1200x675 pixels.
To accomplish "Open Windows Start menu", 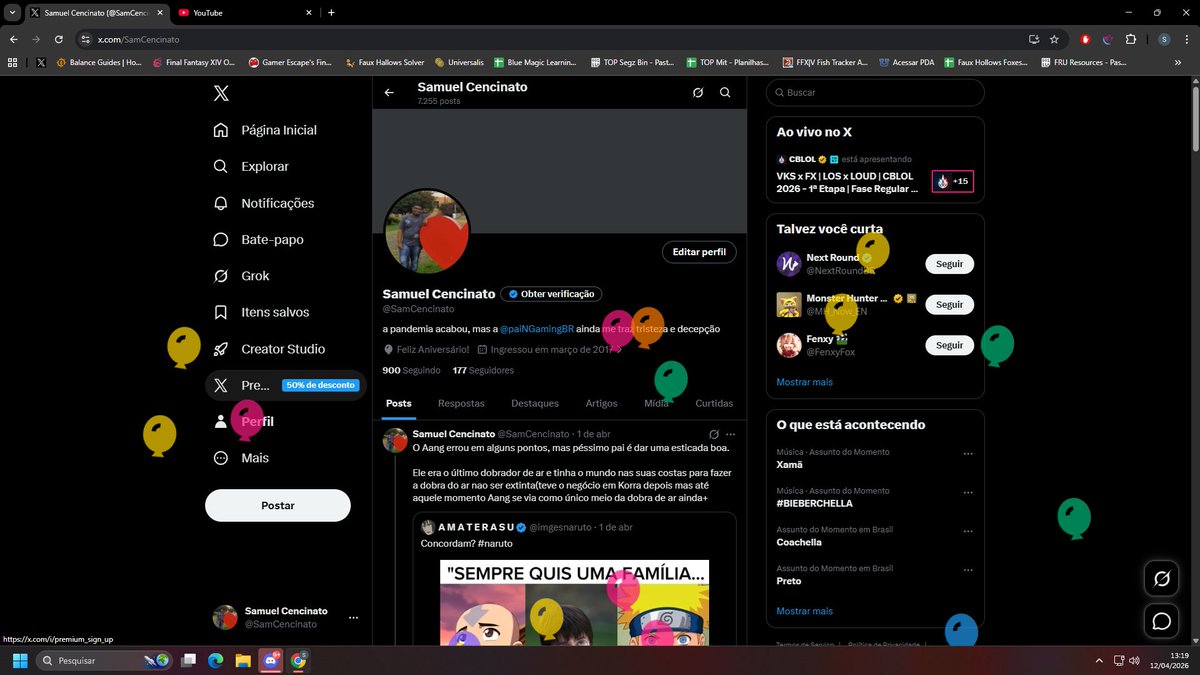I will (20, 661).
